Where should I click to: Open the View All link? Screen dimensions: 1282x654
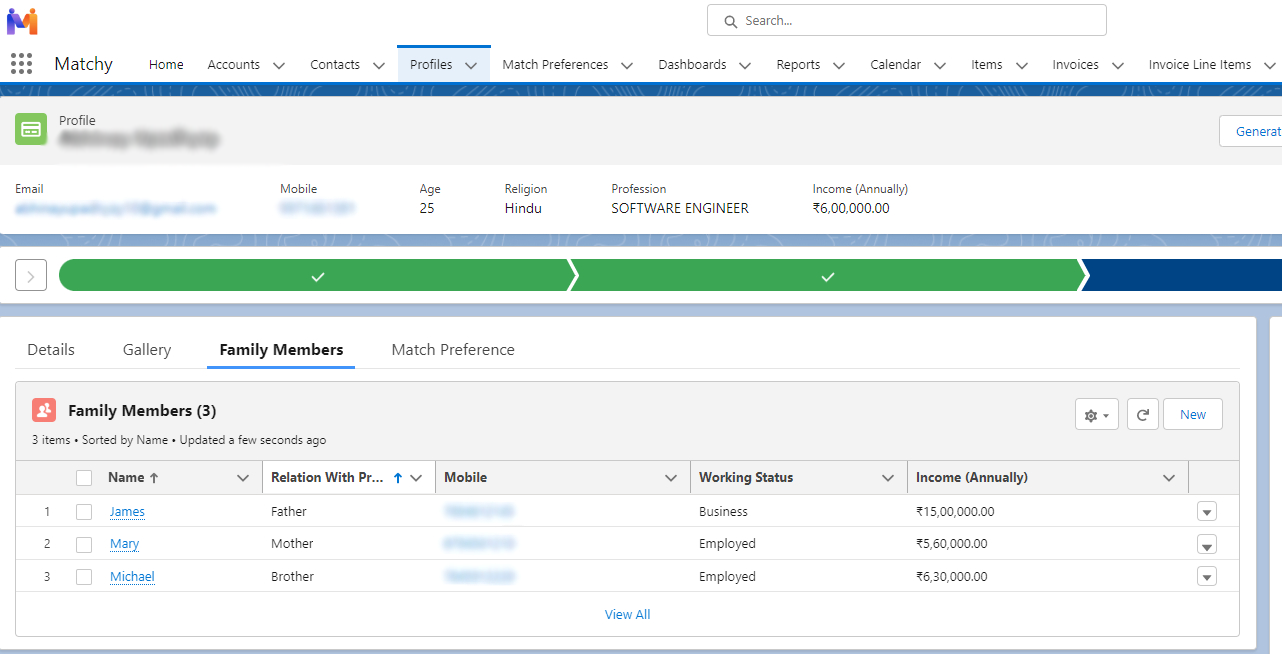(x=627, y=614)
